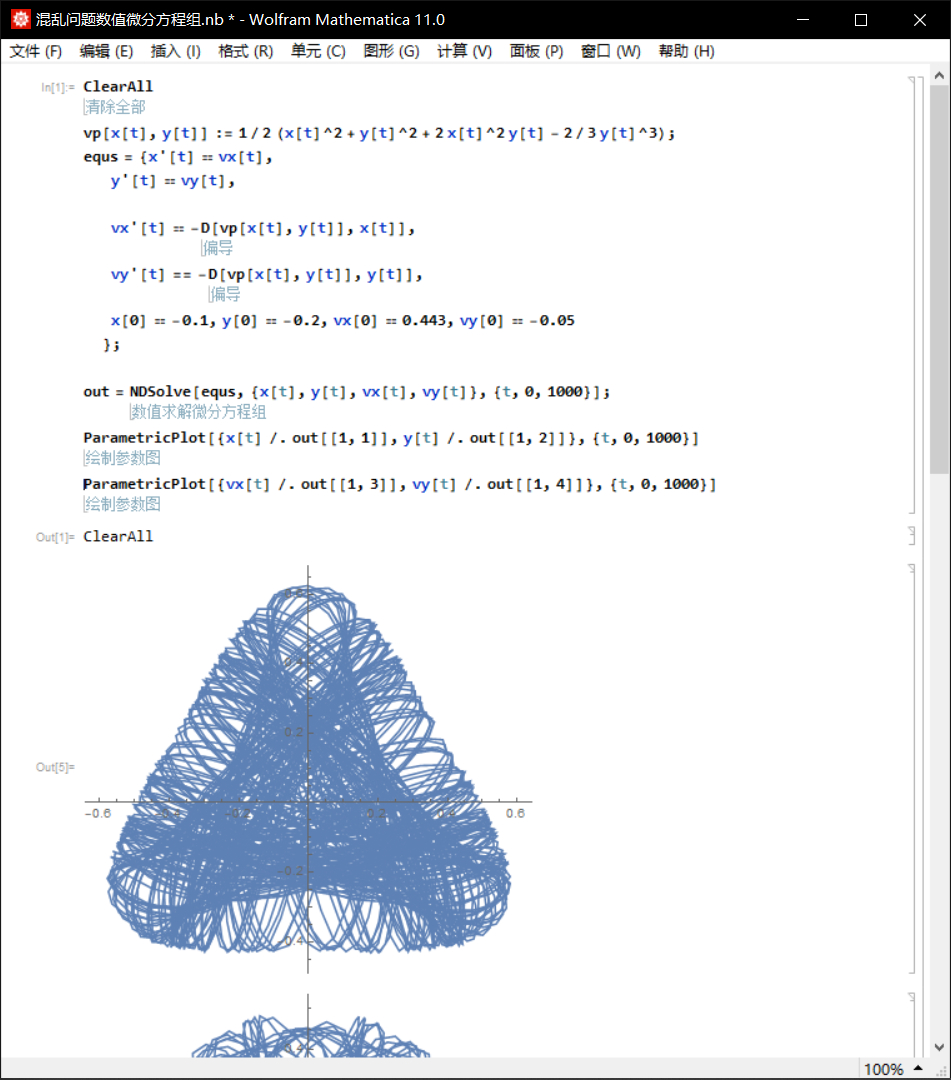This screenshot has height=1080, width=951.
Task: Click the second ParametricPlot line with vx[t]
Action: pyautogui.click(x=399, y=484)
